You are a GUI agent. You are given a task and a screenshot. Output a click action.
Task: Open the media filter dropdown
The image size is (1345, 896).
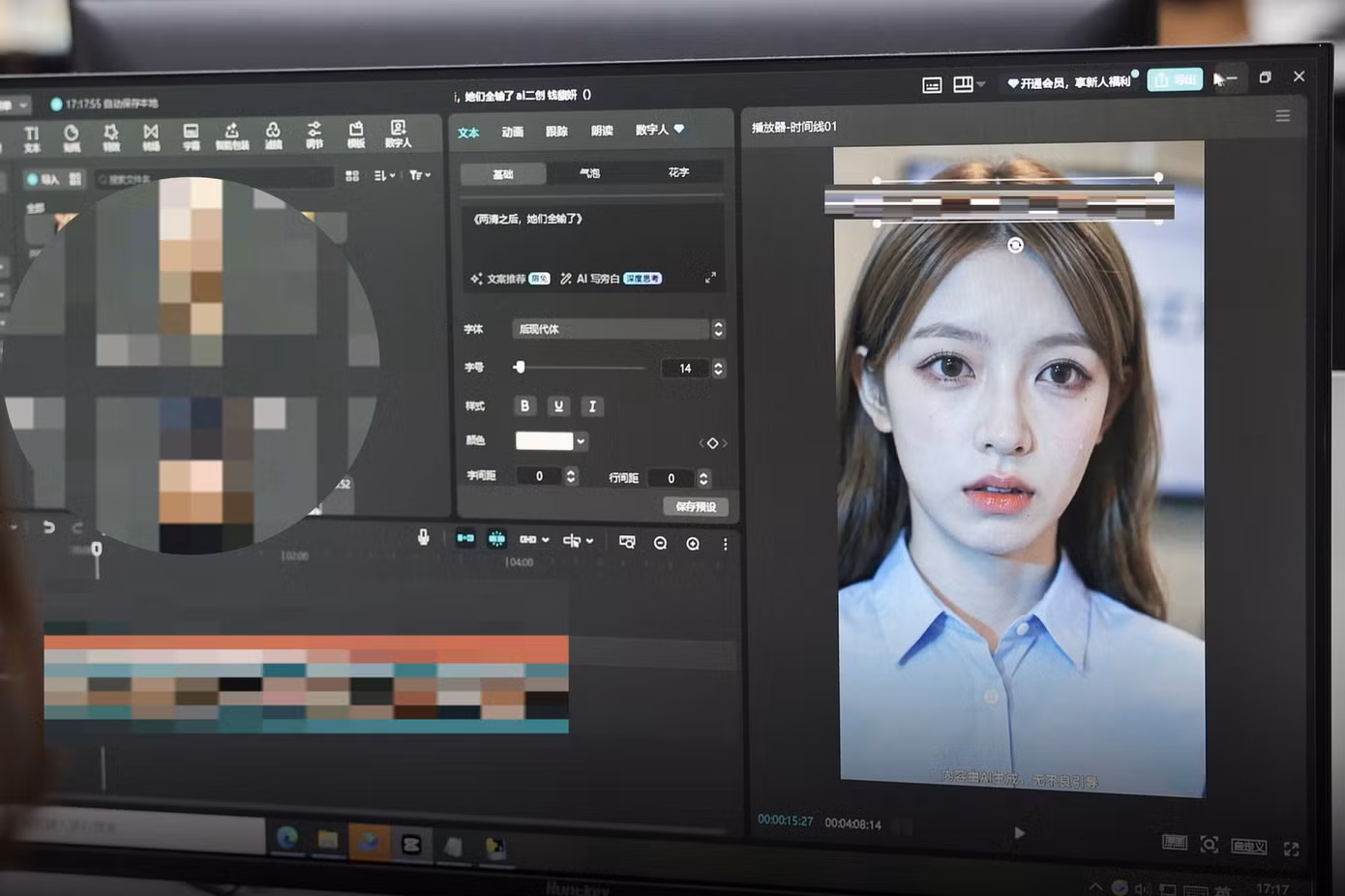[420, 175]
